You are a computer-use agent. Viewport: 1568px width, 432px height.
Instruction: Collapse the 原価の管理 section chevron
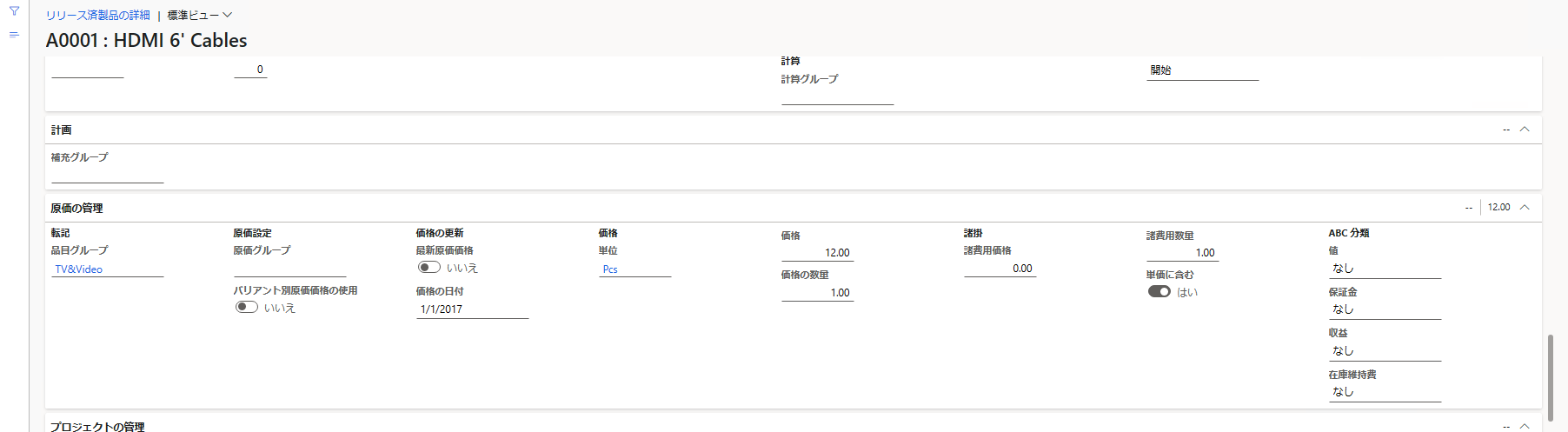(1525, 208)
